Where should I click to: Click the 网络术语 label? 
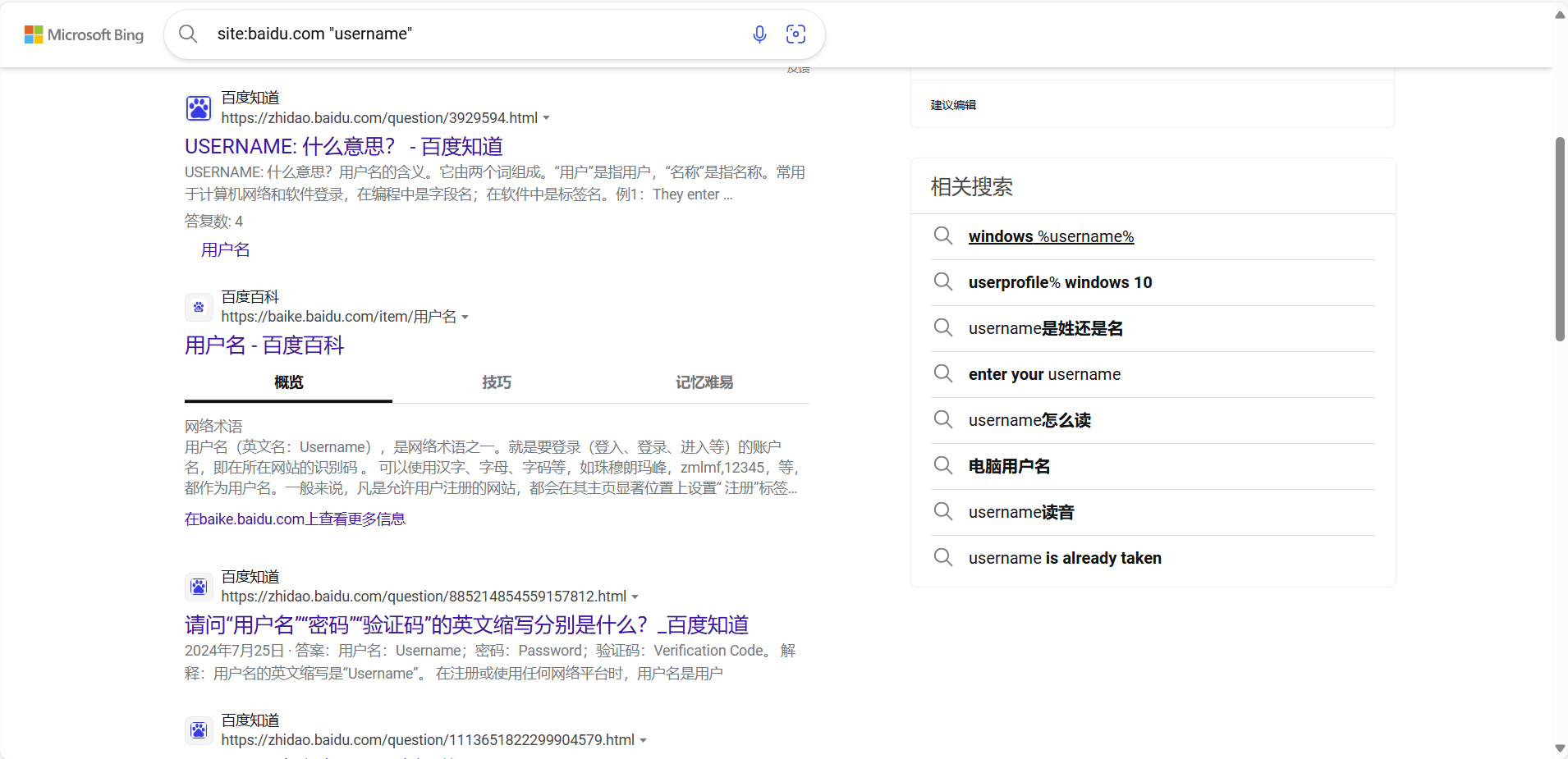(x=213, y=426)
